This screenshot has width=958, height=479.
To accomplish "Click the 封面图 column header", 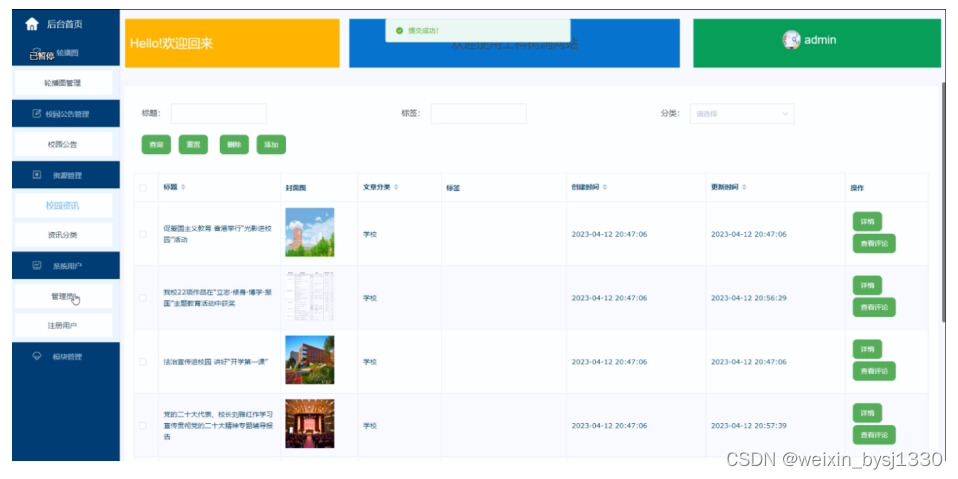I will (296, 188).
